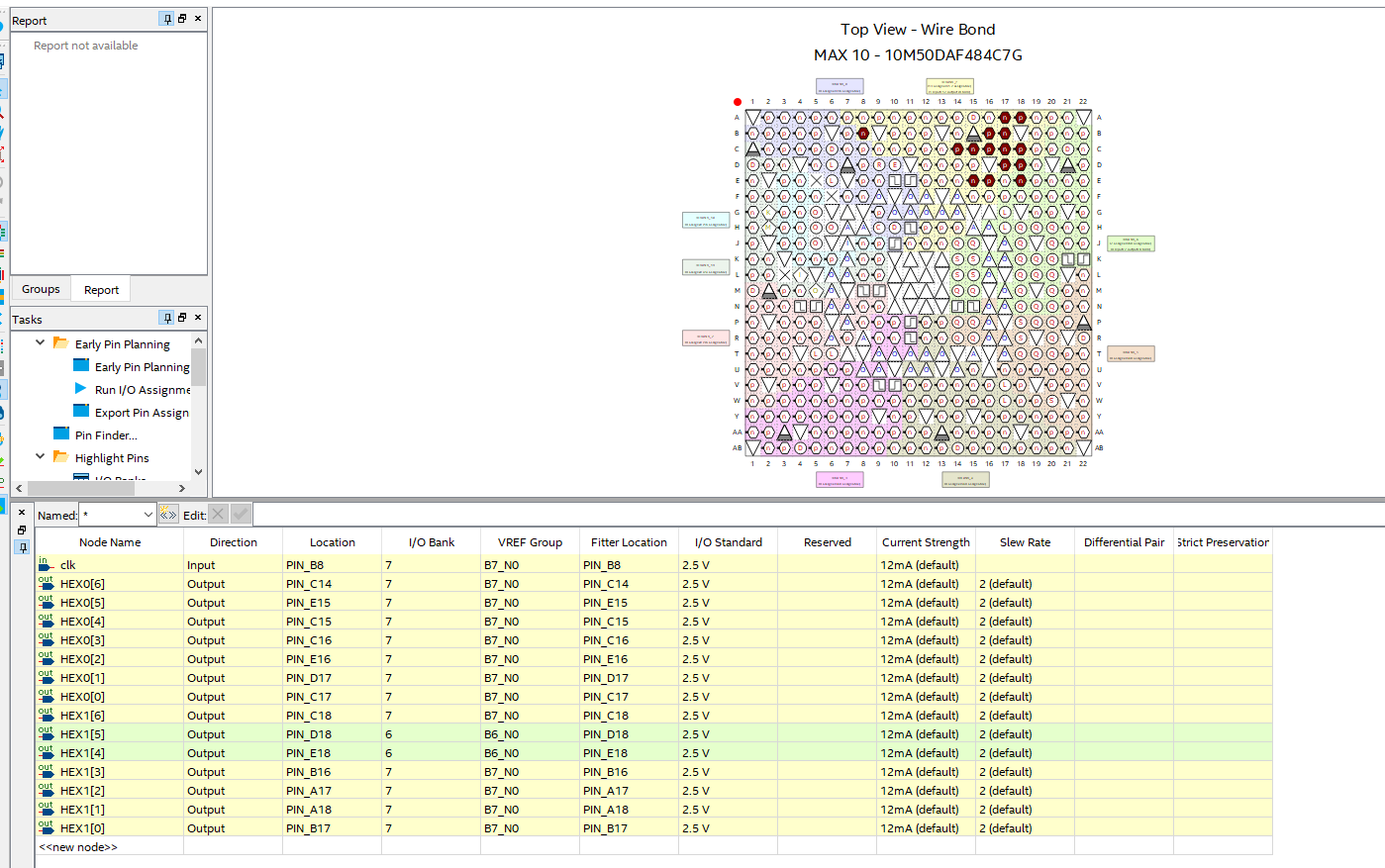Float the All Pins list panel
The width and height of the screenshot is (1385, 868).
[x=22, y=530]
